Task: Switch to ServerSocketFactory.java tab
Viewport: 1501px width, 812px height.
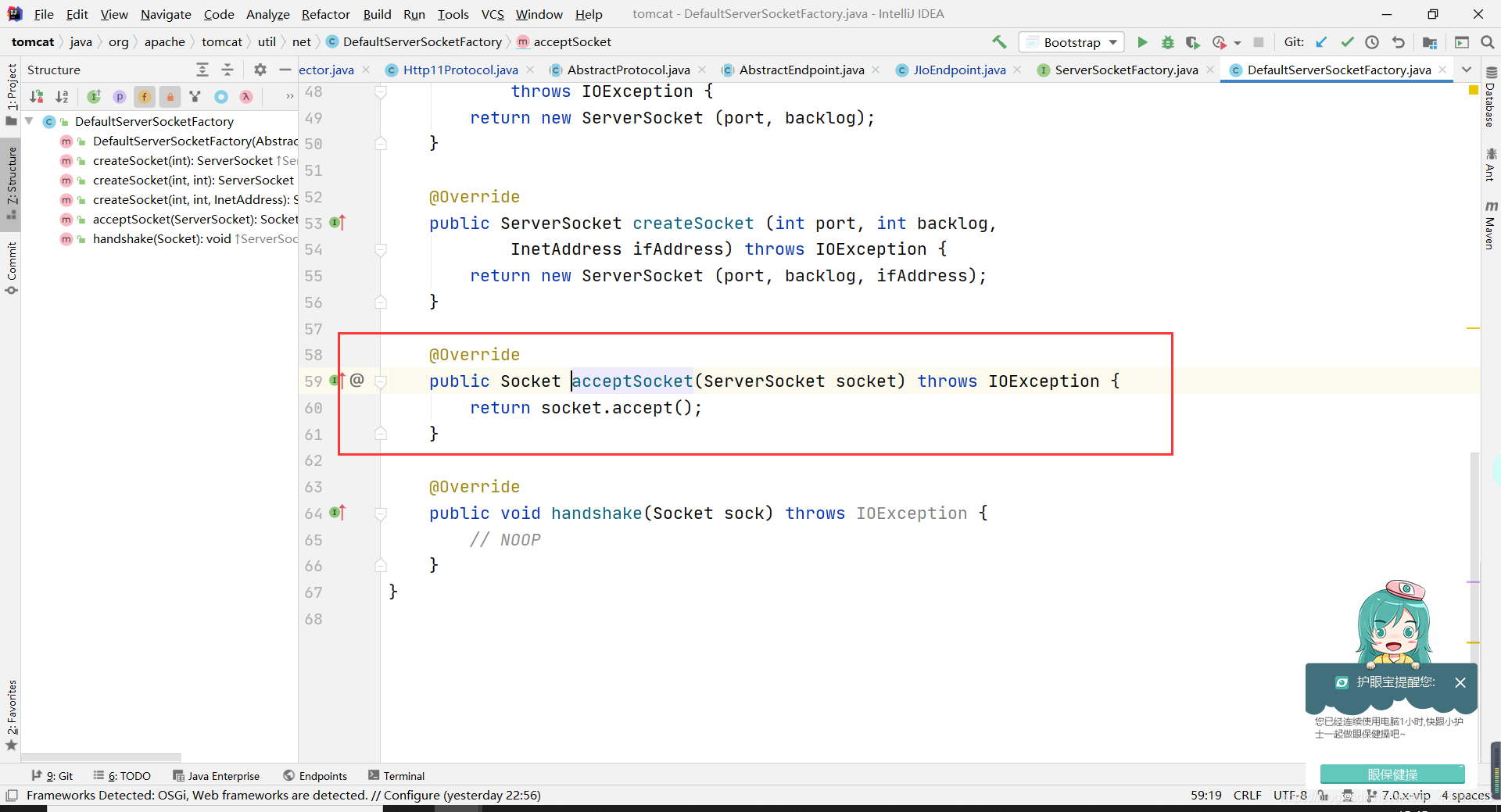Action: (1126, 70)
